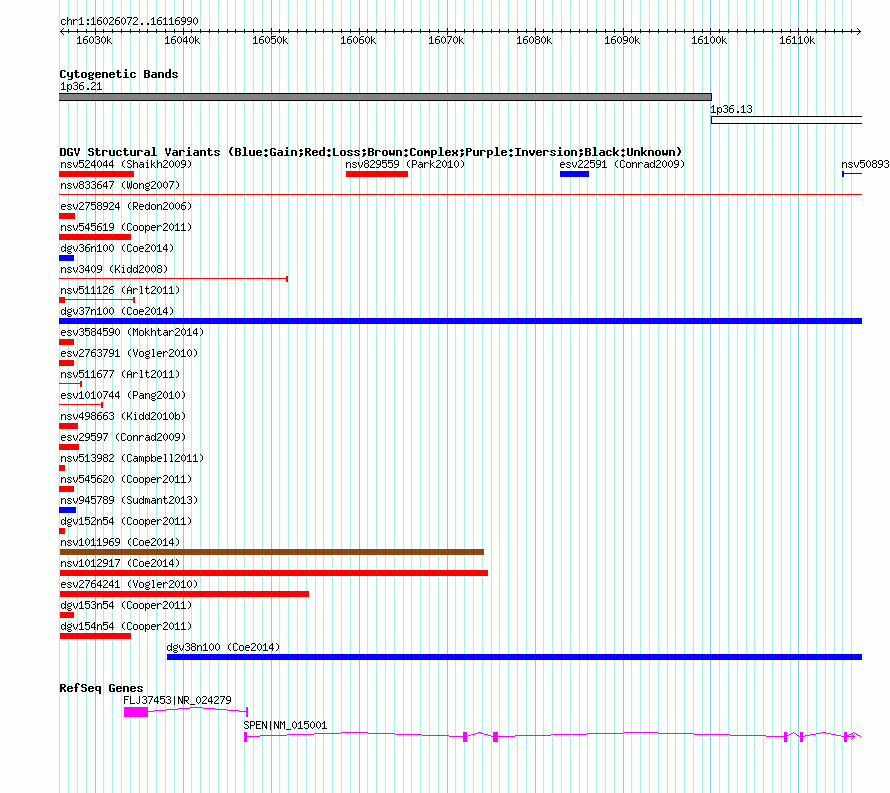Select the nsv545619 (Cooper2011) label
This screenshot has height=793, width=890.
pos(126,227)
